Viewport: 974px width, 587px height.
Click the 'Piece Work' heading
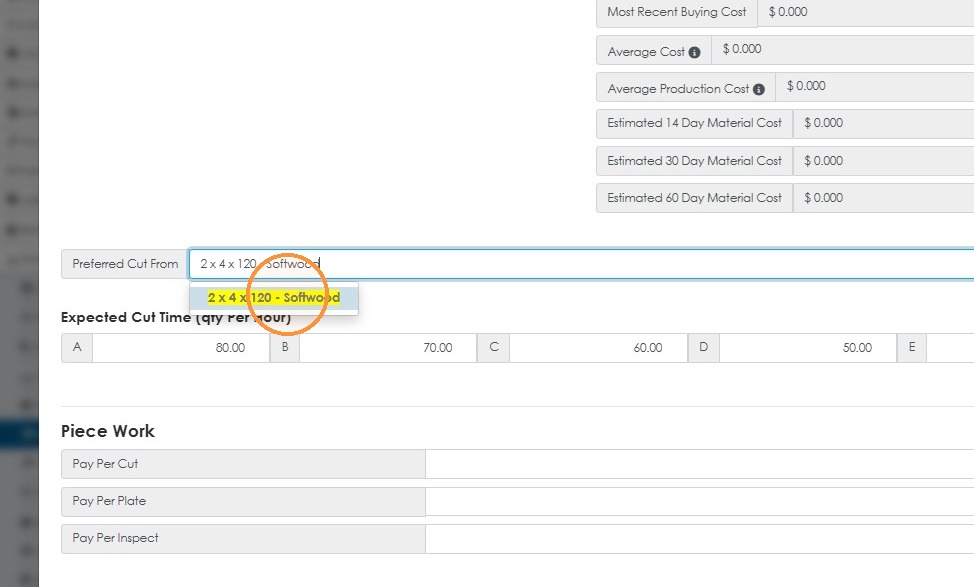point(107,431)
